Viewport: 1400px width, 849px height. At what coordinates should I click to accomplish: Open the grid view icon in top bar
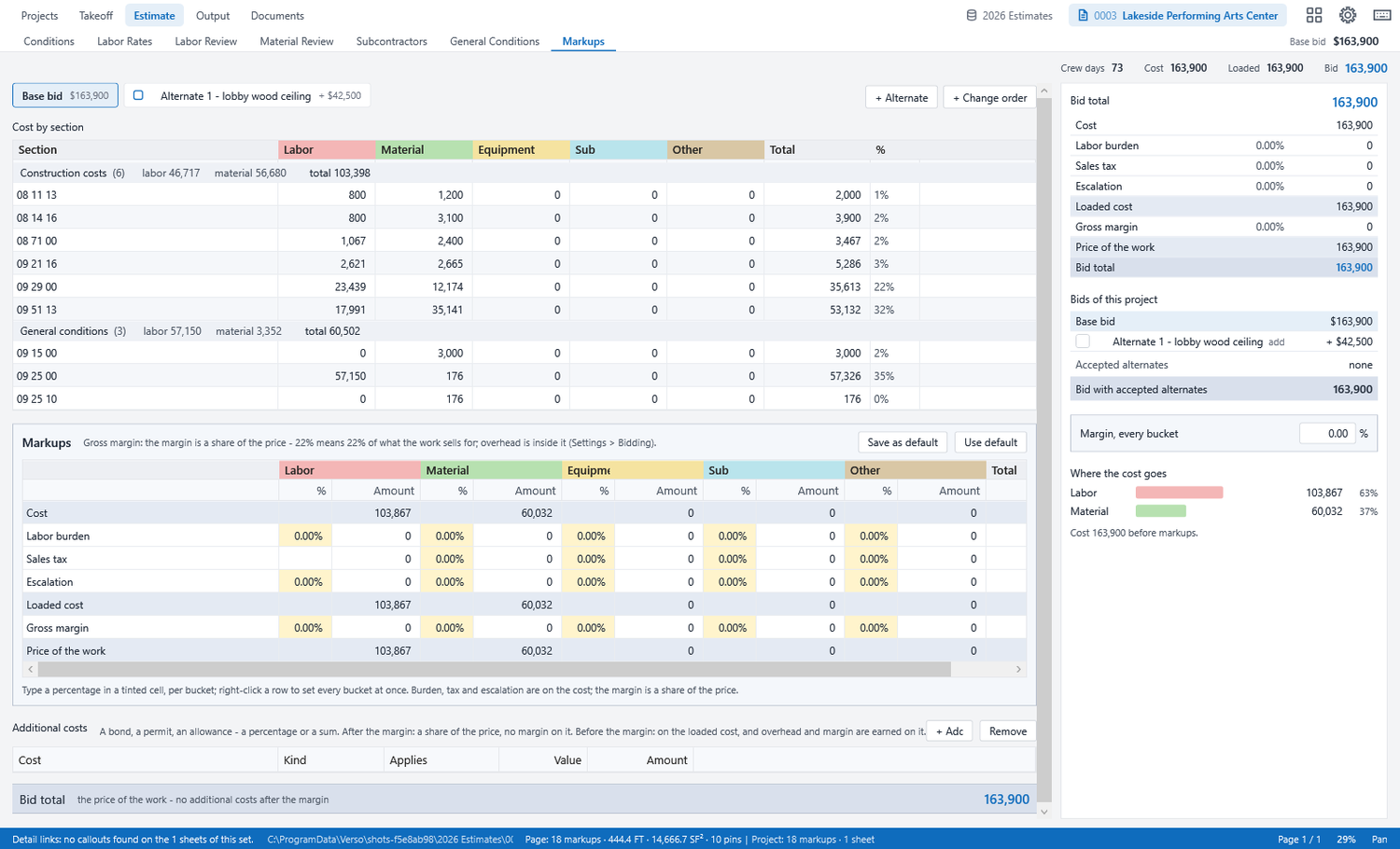1314,15
